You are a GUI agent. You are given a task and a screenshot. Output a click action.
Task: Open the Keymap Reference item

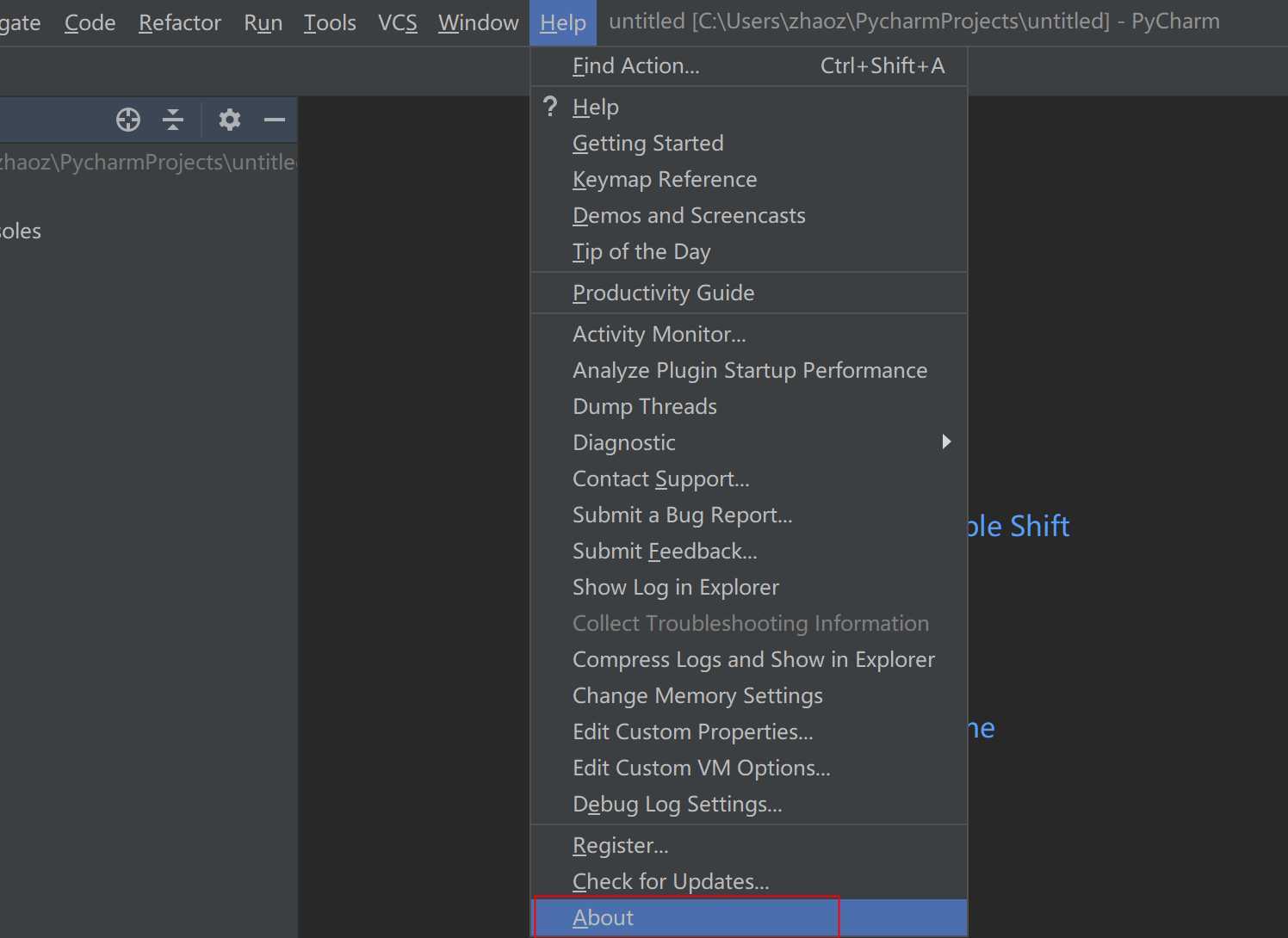pos(665,180)
